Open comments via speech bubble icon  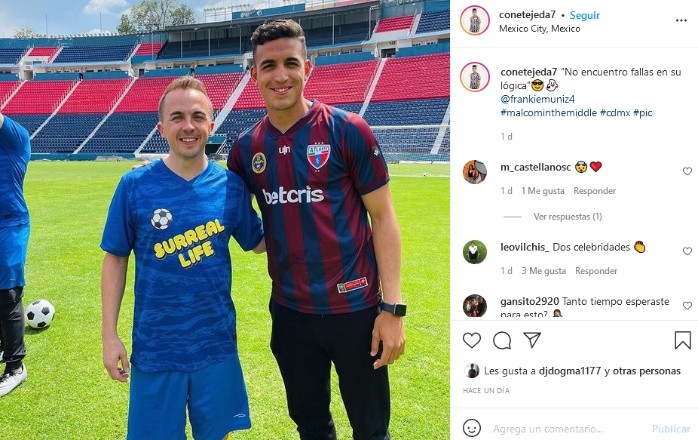tap(502, 341)
